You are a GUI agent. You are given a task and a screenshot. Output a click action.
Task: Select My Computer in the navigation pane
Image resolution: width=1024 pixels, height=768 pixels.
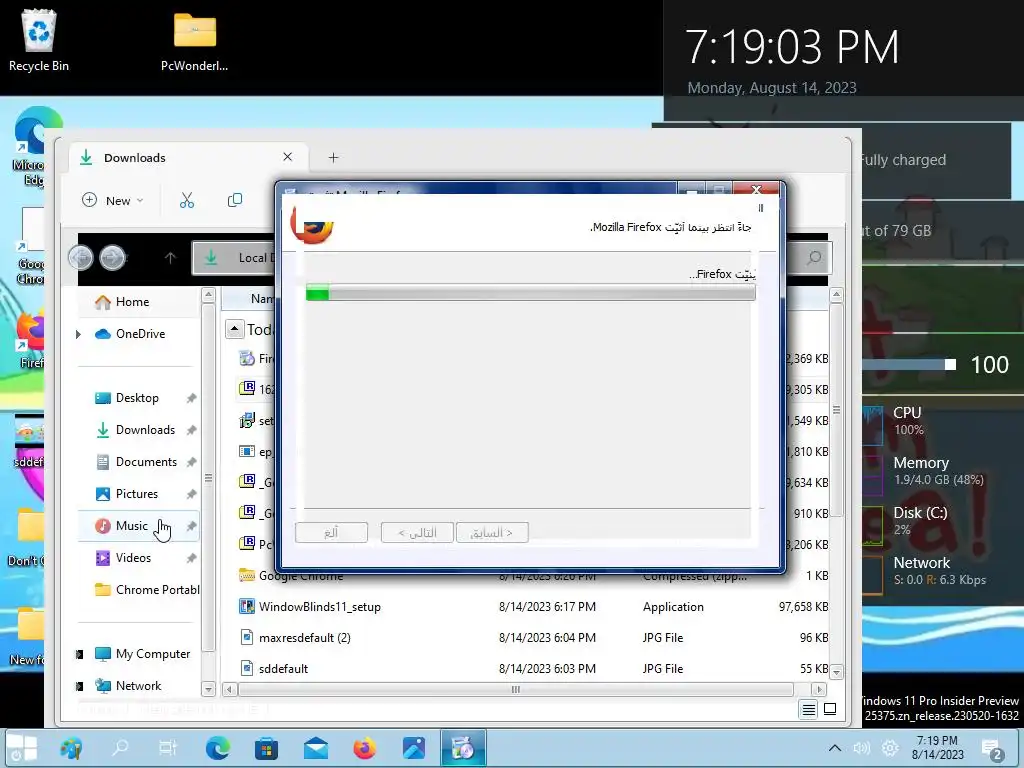pos(142,654)
